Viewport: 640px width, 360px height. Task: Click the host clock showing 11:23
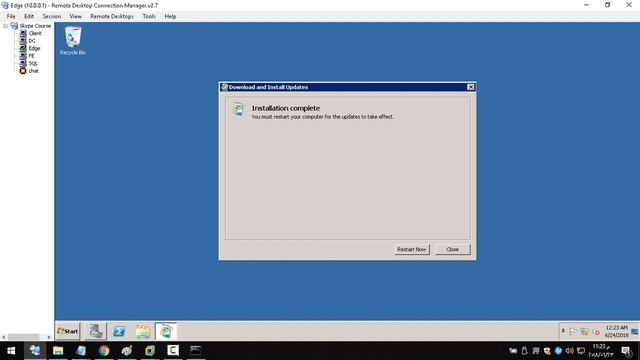(602, 351)
